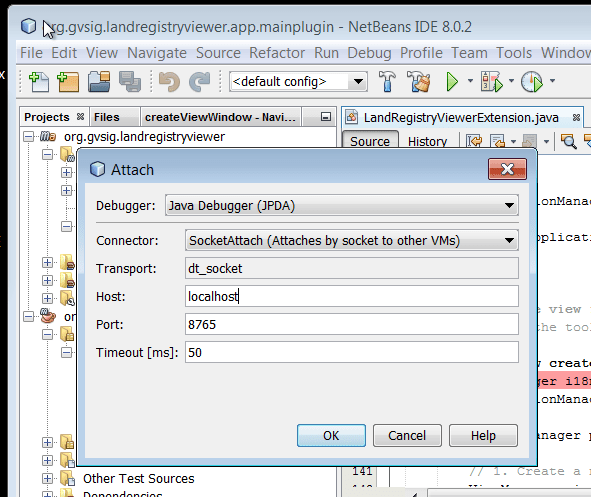
Task: Switch editor to Source view
Action: pos(370,141)
